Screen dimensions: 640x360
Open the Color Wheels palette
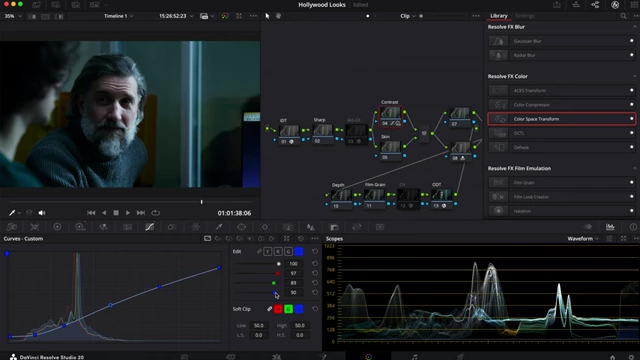point(57,227)
